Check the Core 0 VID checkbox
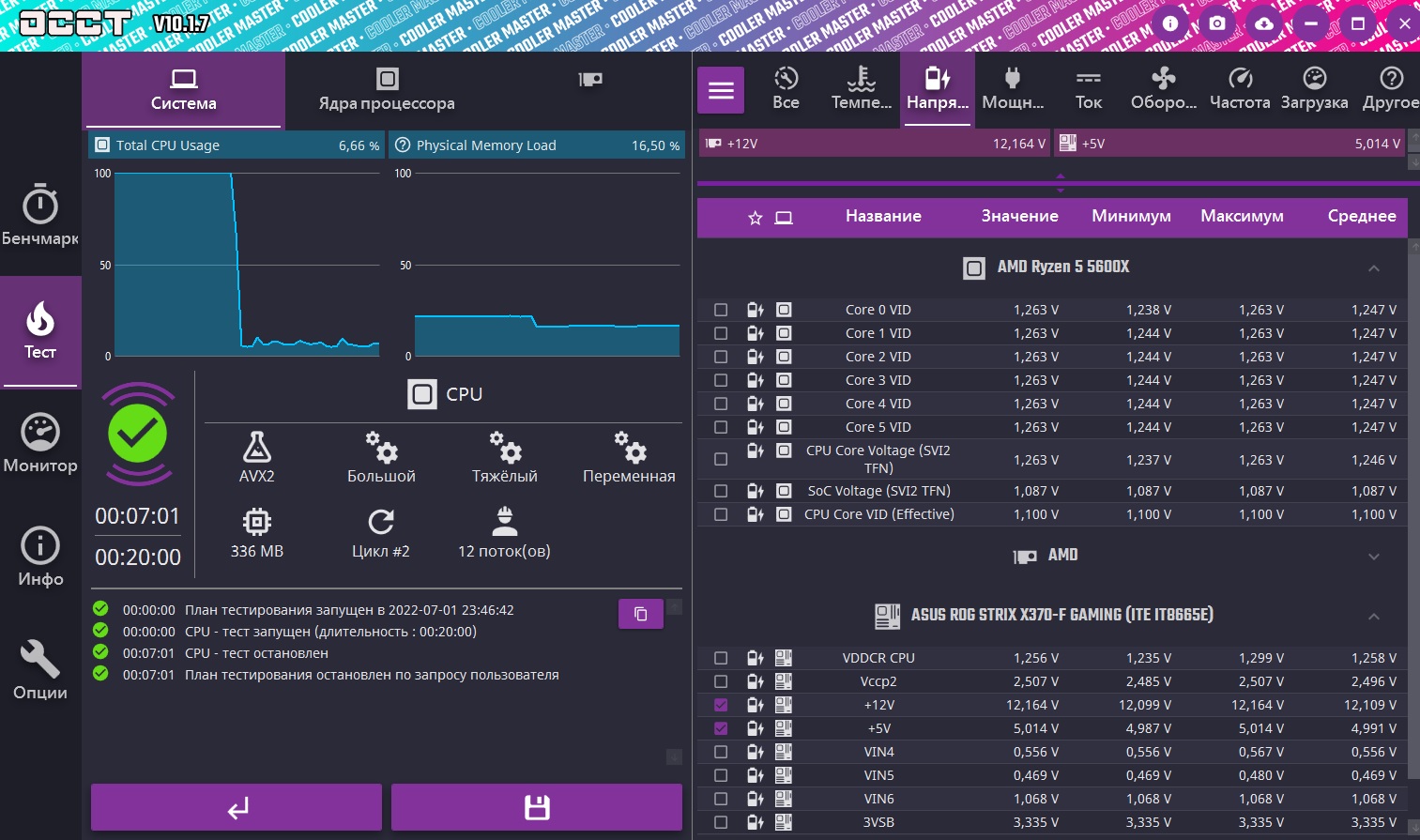This screenshot has width=1420, height=840. click(721, 310)
